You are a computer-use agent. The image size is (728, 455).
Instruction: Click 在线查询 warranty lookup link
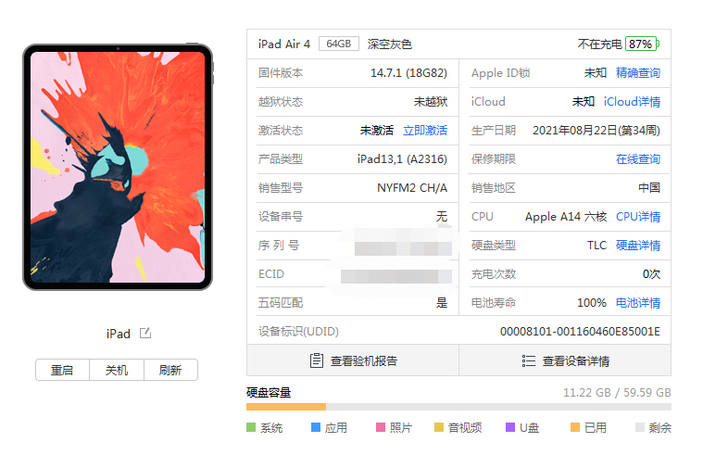pos(638,159)
